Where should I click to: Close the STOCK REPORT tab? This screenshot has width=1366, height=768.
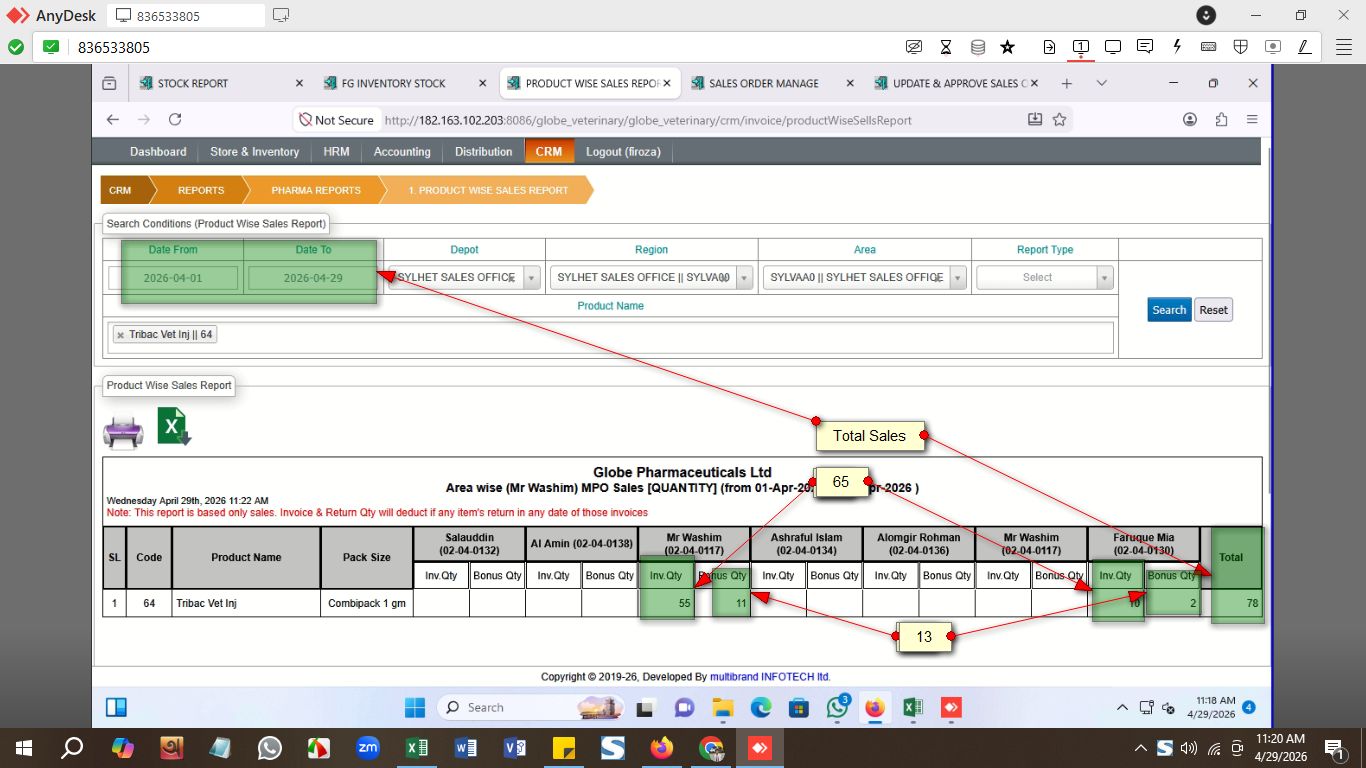[x=299, y=83]
